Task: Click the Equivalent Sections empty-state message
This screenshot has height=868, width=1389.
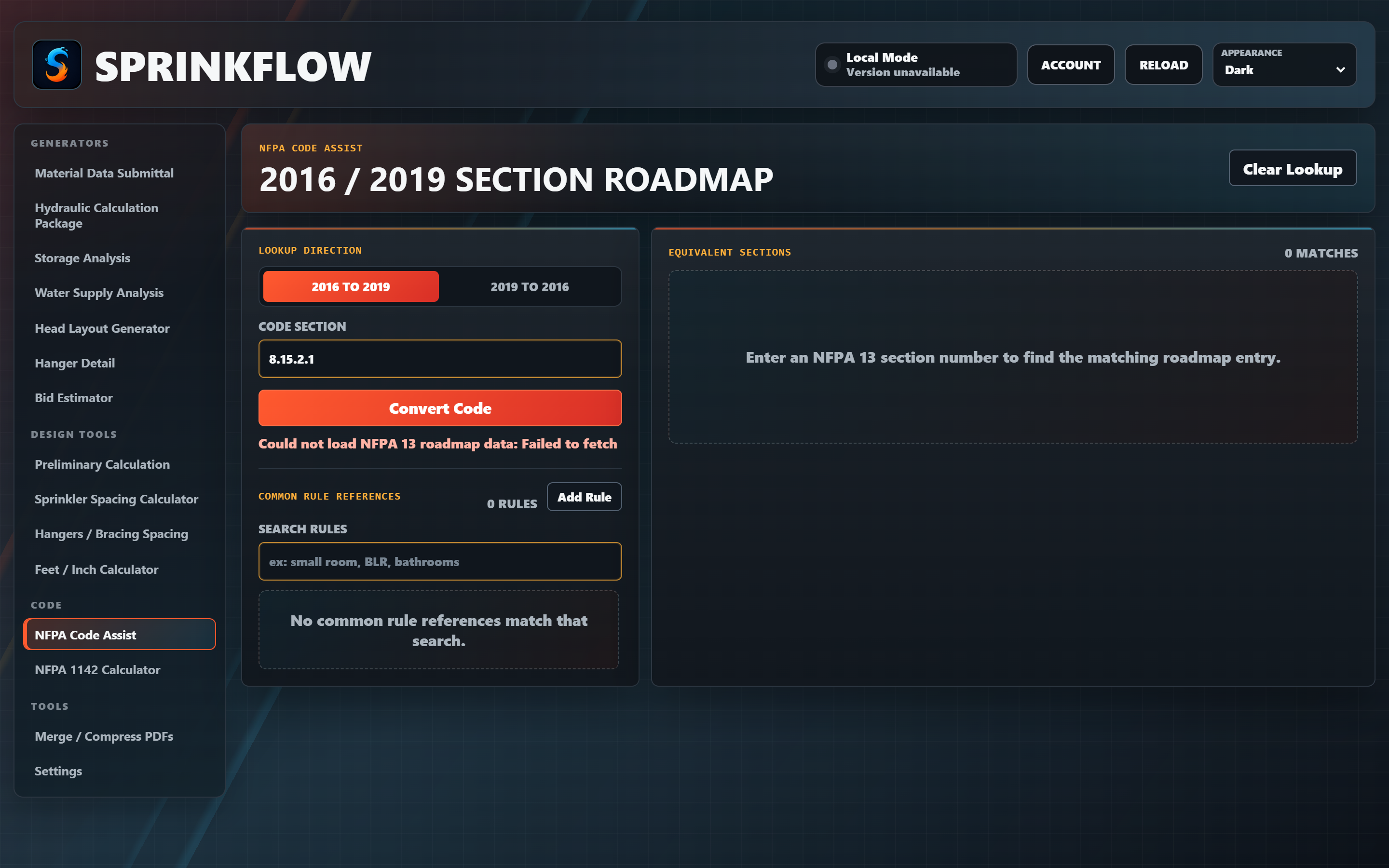Action: coord(1012,357)
